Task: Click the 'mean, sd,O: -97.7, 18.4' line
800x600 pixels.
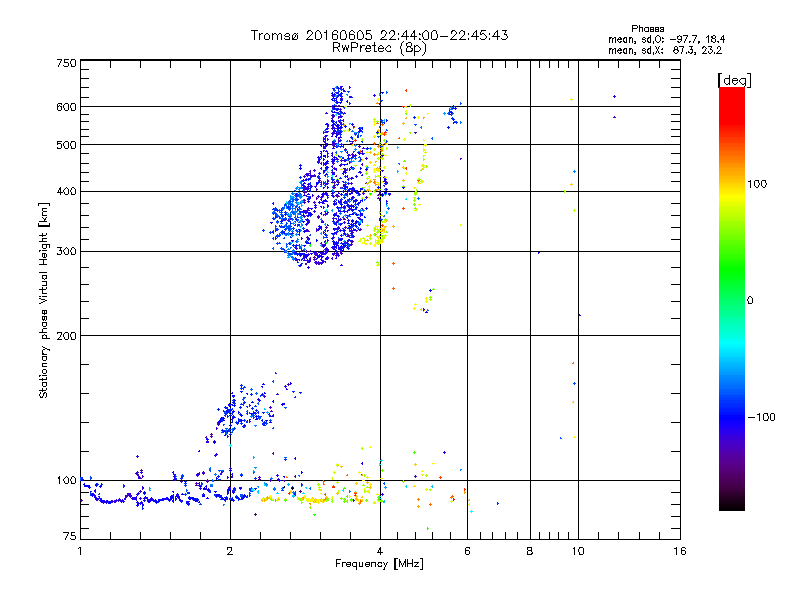Action: coord(666,39)
